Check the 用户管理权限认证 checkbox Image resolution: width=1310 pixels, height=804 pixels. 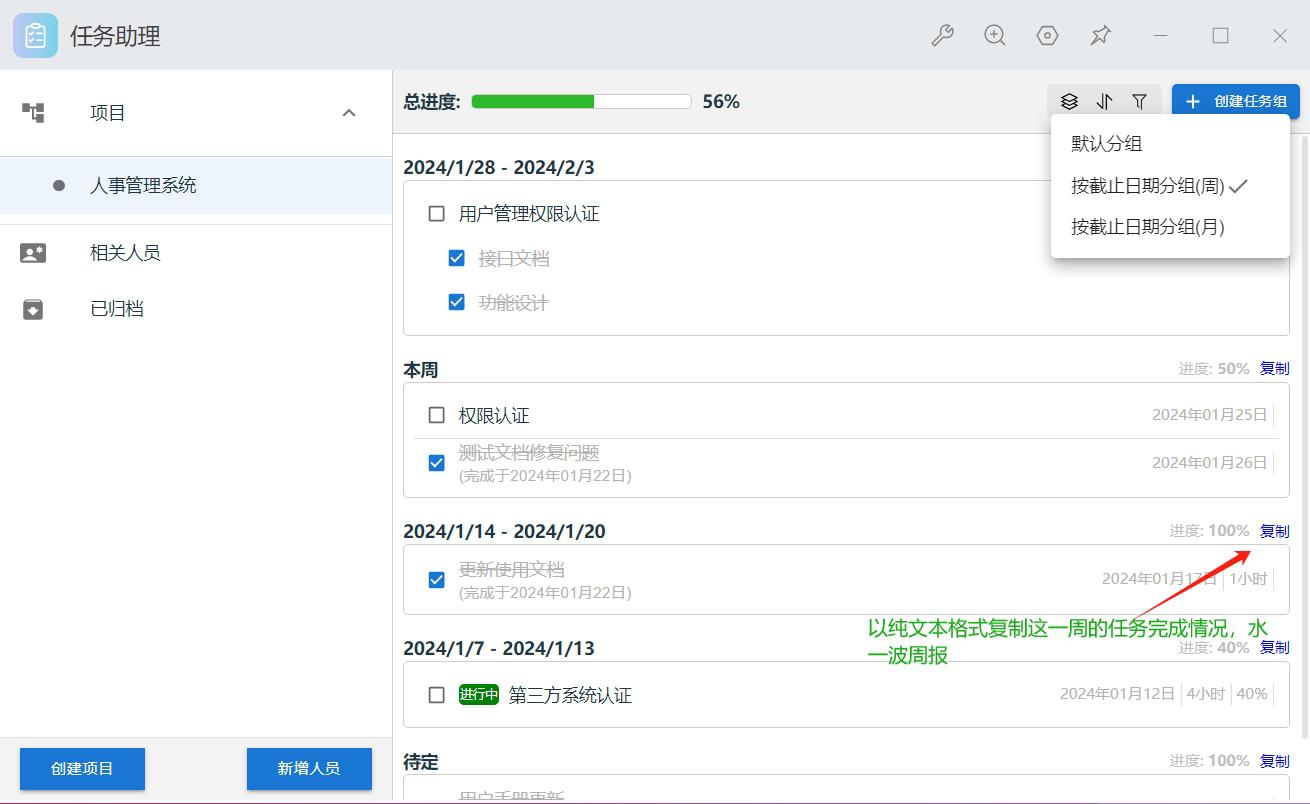436,213
